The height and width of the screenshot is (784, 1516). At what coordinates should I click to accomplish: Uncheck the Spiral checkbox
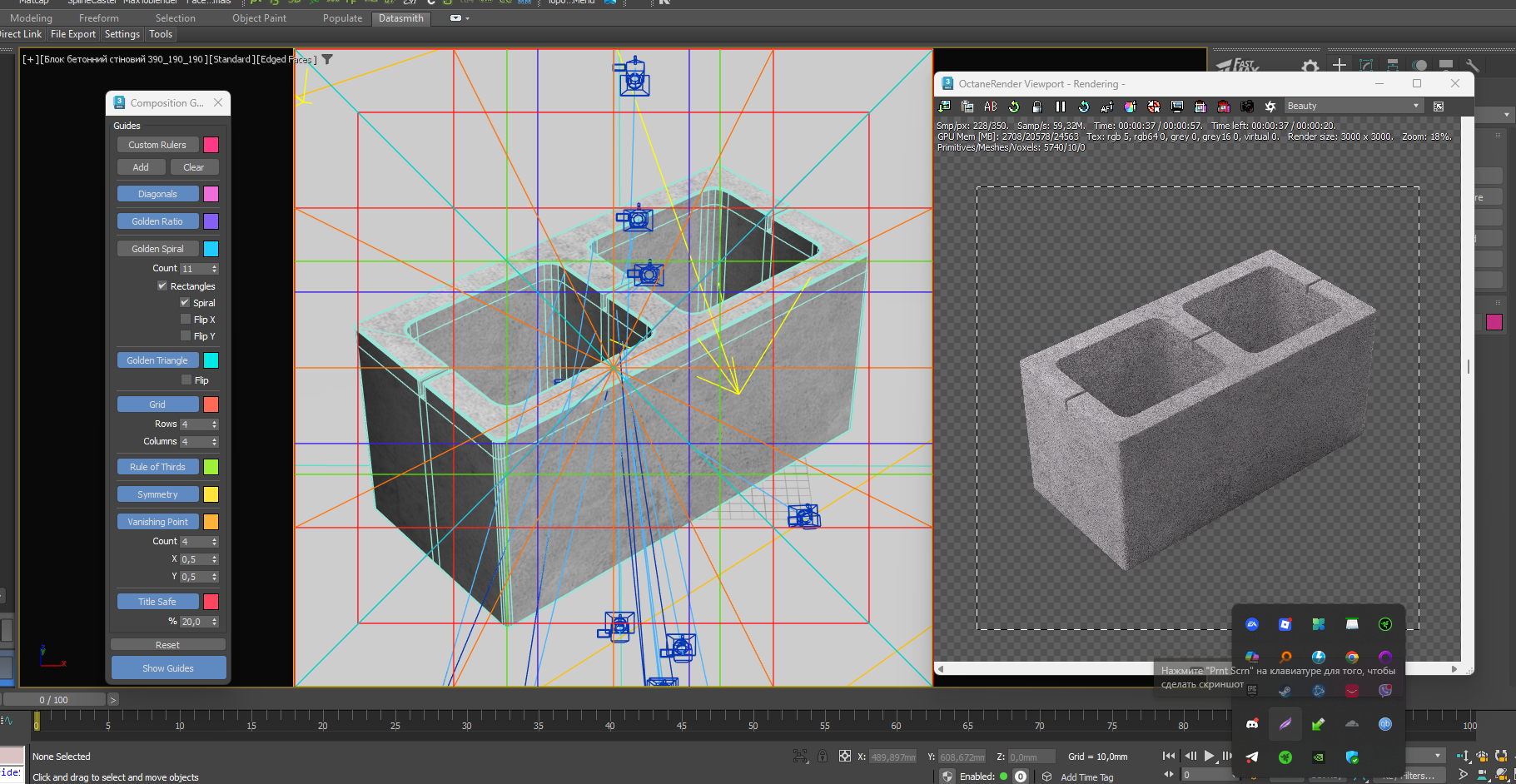185,302
